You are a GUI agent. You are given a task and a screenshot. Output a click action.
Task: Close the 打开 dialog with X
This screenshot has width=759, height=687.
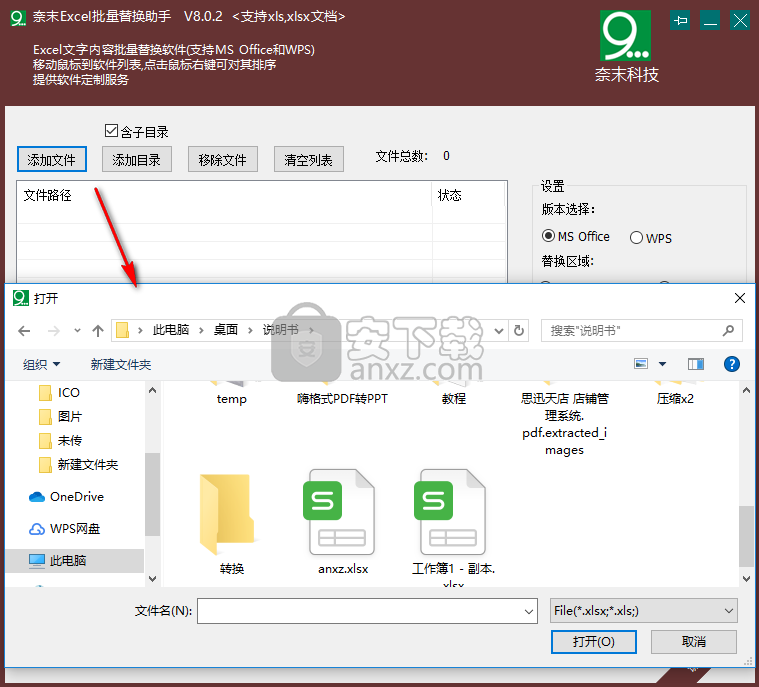(740, 298)
